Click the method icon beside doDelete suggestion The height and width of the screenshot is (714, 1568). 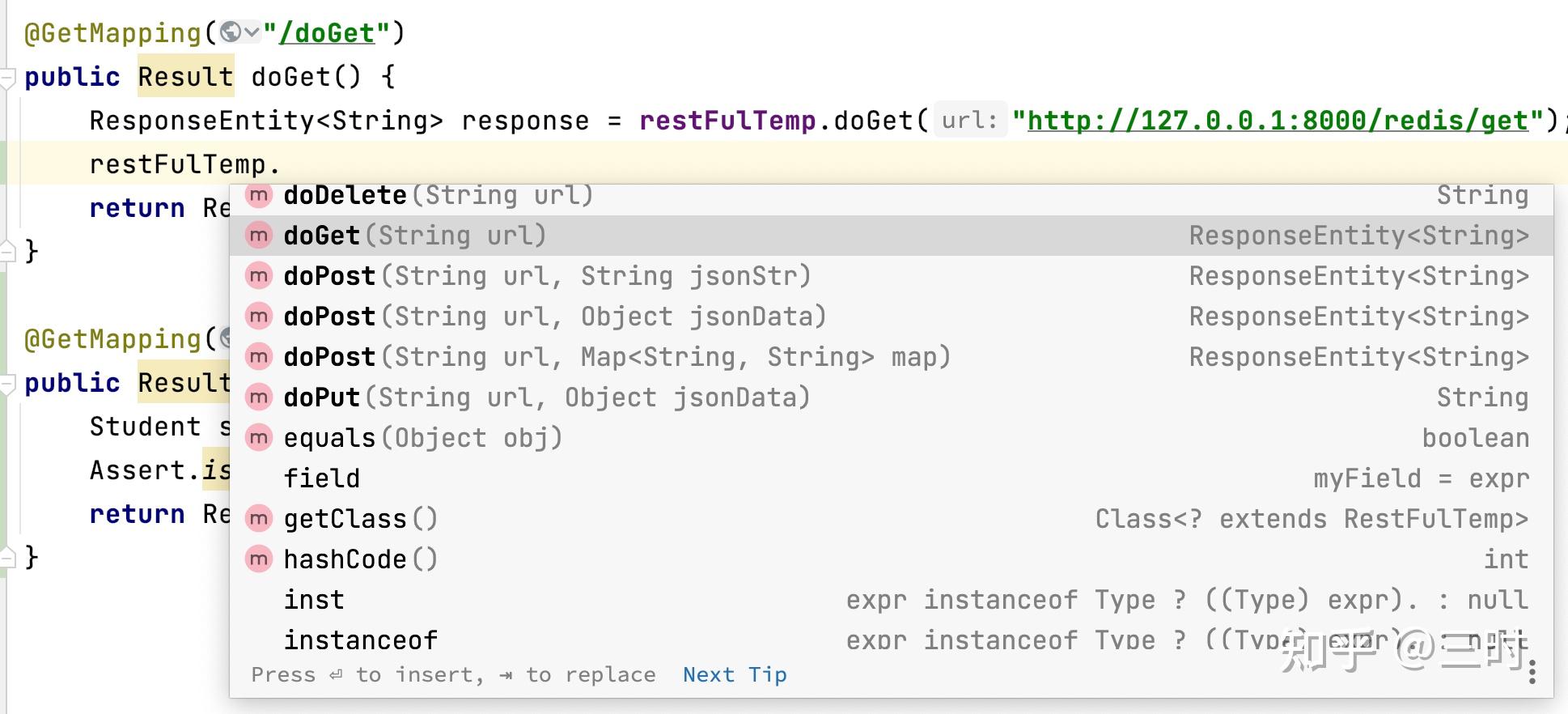(258, 195)
